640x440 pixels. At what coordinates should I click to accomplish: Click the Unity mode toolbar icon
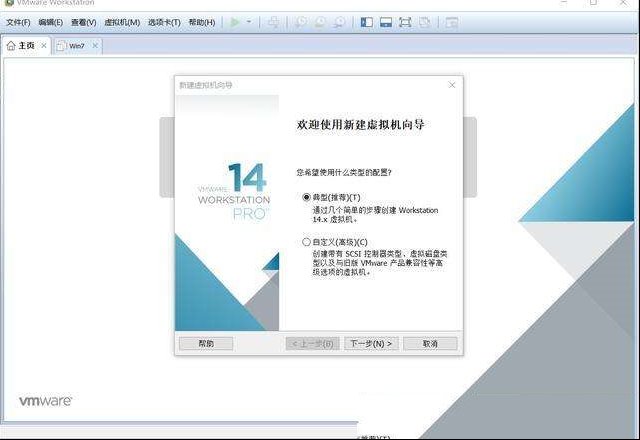point(424,22)
